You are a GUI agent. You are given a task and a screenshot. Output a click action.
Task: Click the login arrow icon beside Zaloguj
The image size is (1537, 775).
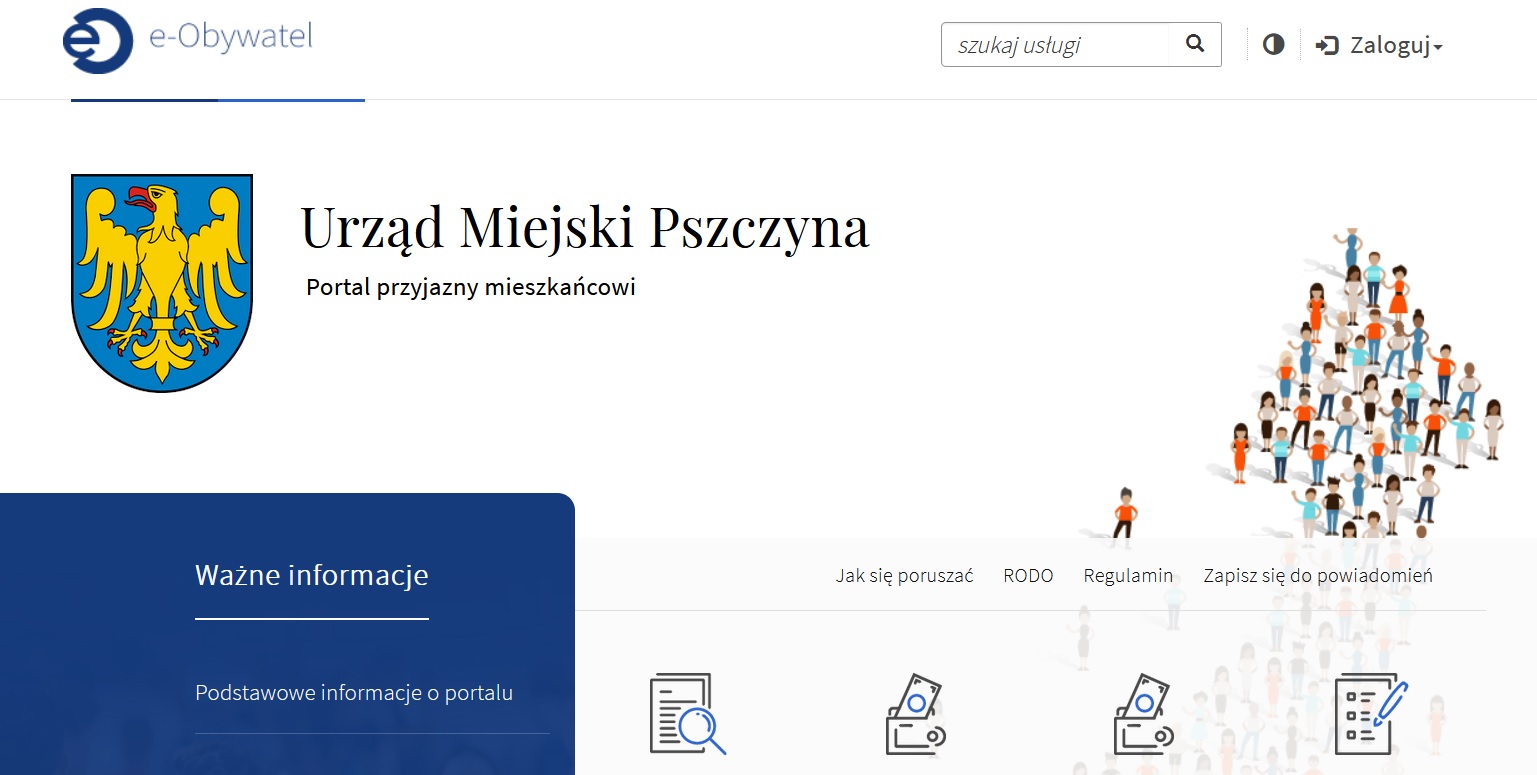pyautogui.click(x=1327, y=46)
